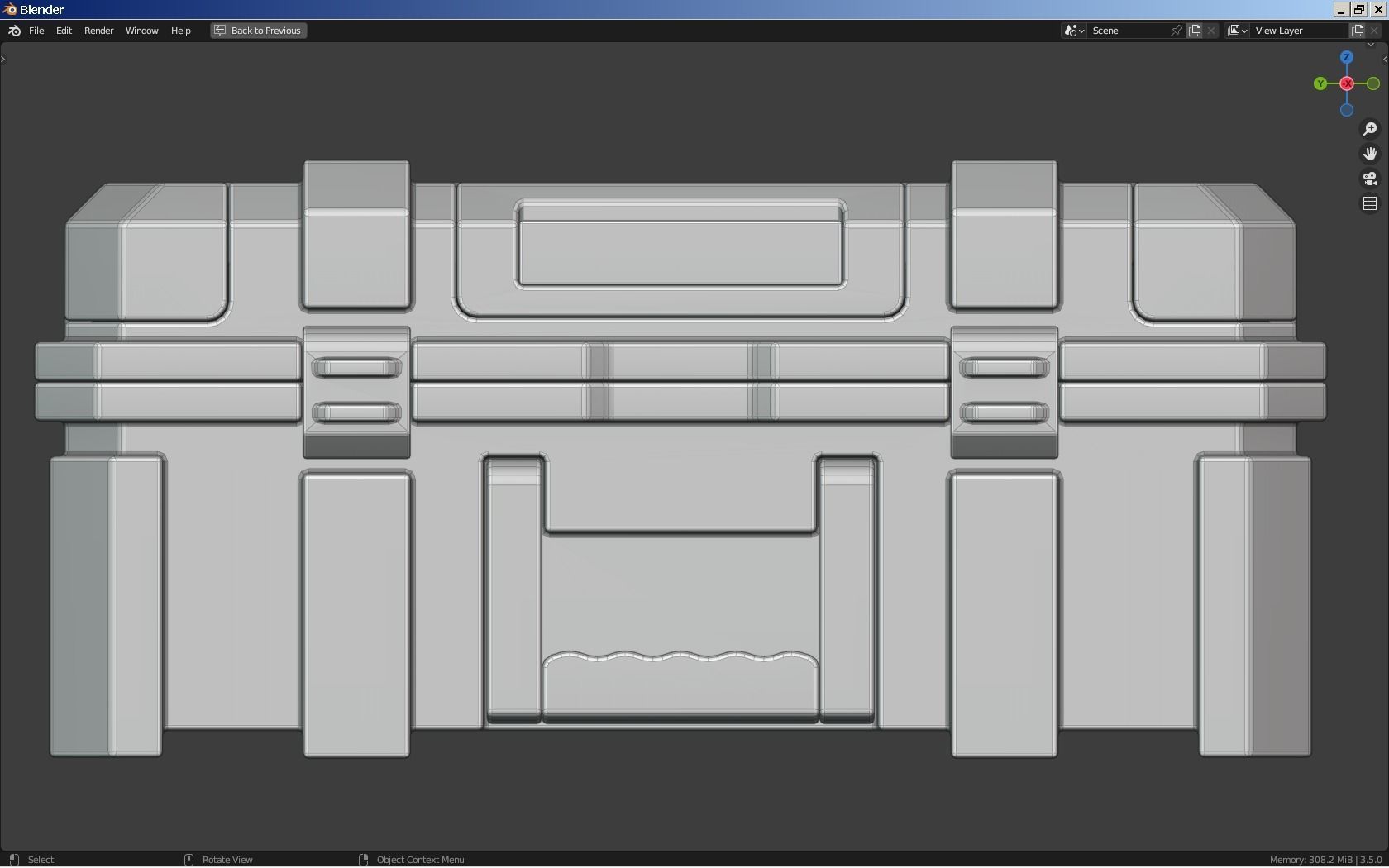Click the hand pan view icon

click(1370, 154)
